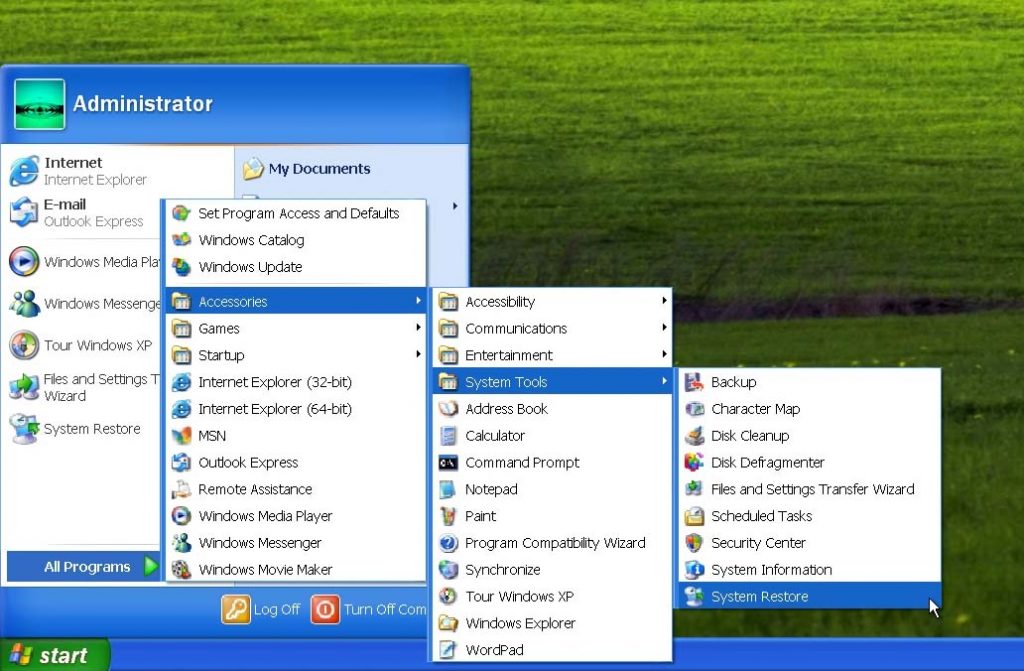Open Outlook Express in All Programs list
The image size is (1024, 671).
click(296, 462)
